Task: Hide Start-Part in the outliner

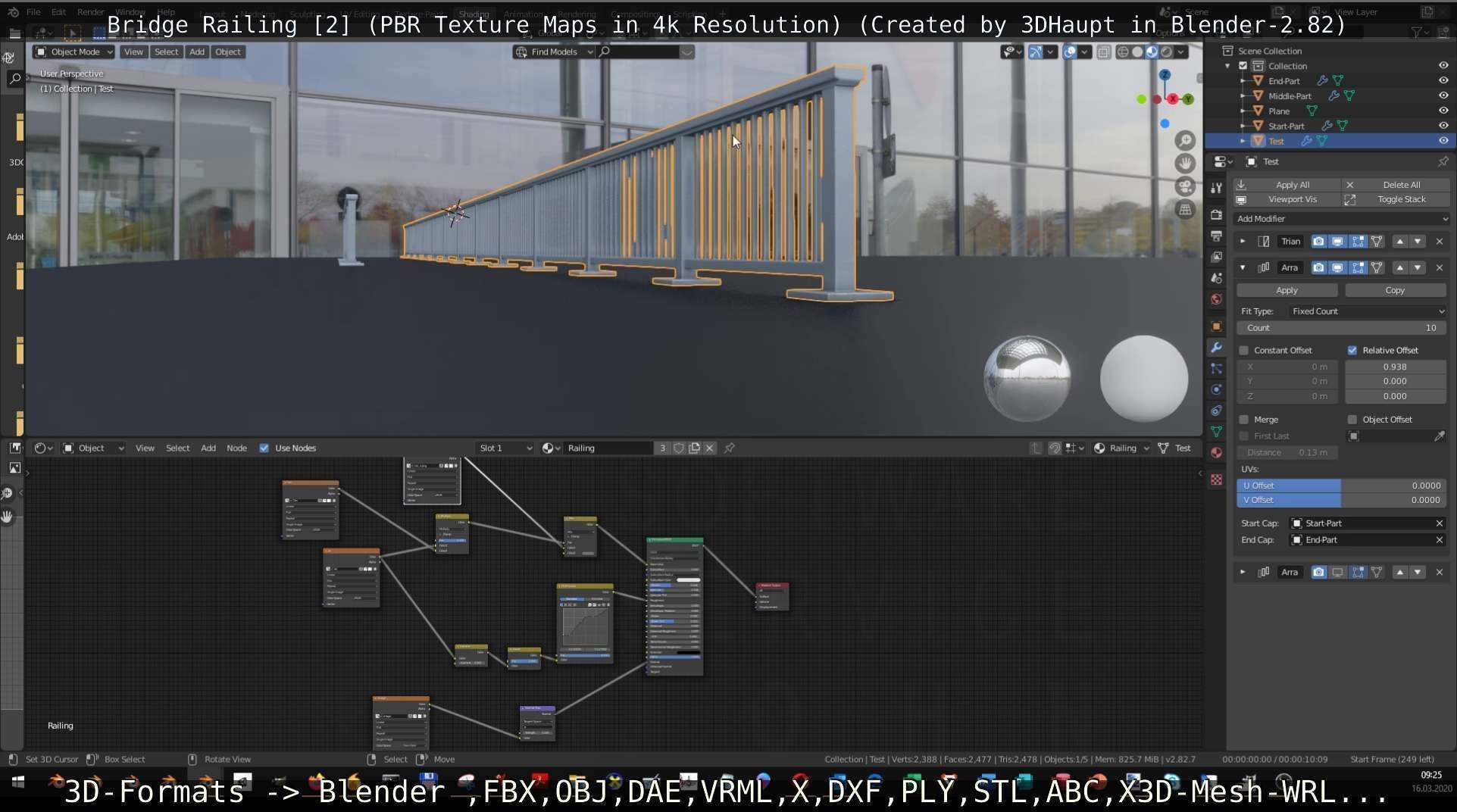Action: point(1443,126)
